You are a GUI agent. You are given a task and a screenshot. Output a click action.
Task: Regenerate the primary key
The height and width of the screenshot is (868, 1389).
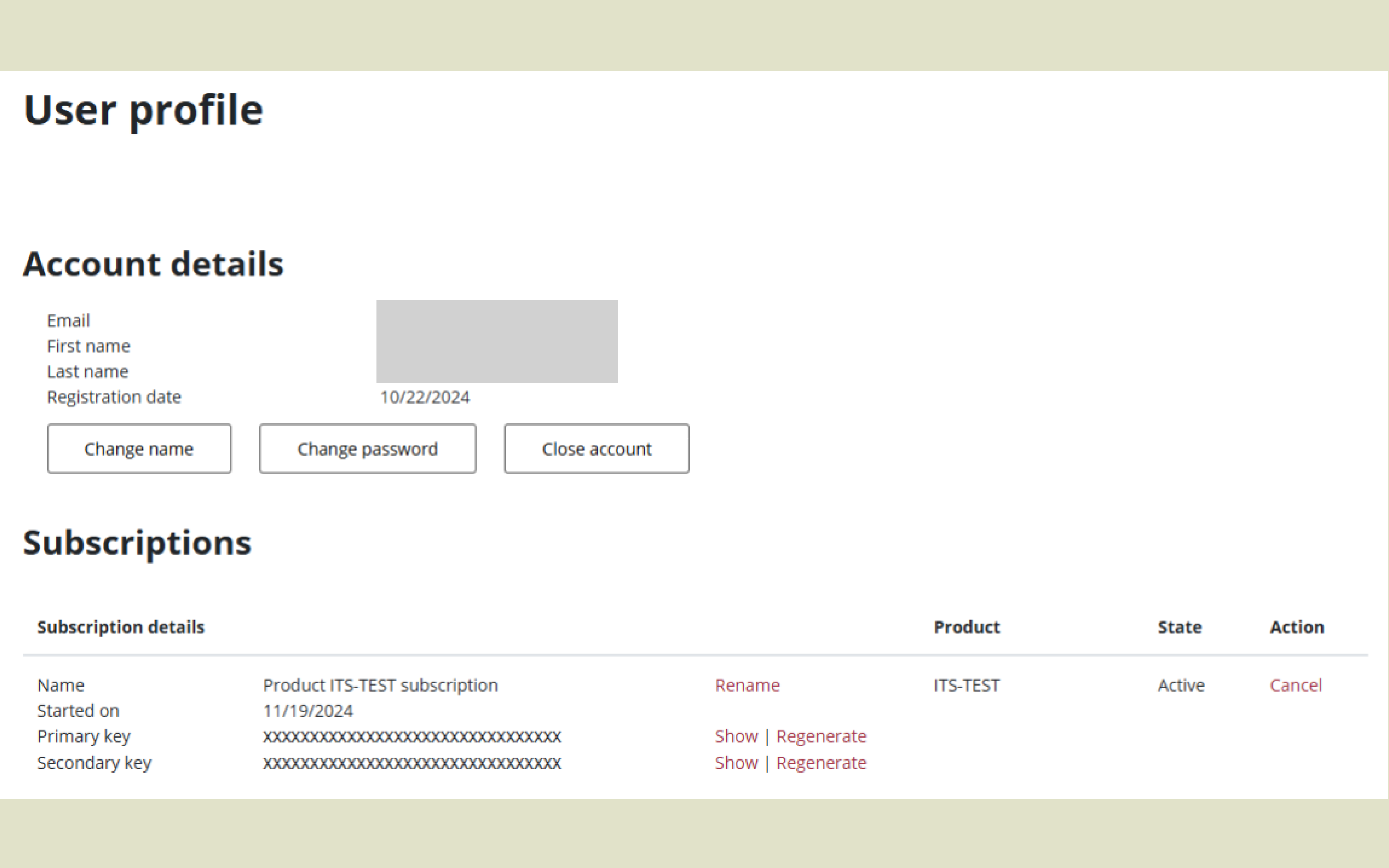click(x=821, y=736)
